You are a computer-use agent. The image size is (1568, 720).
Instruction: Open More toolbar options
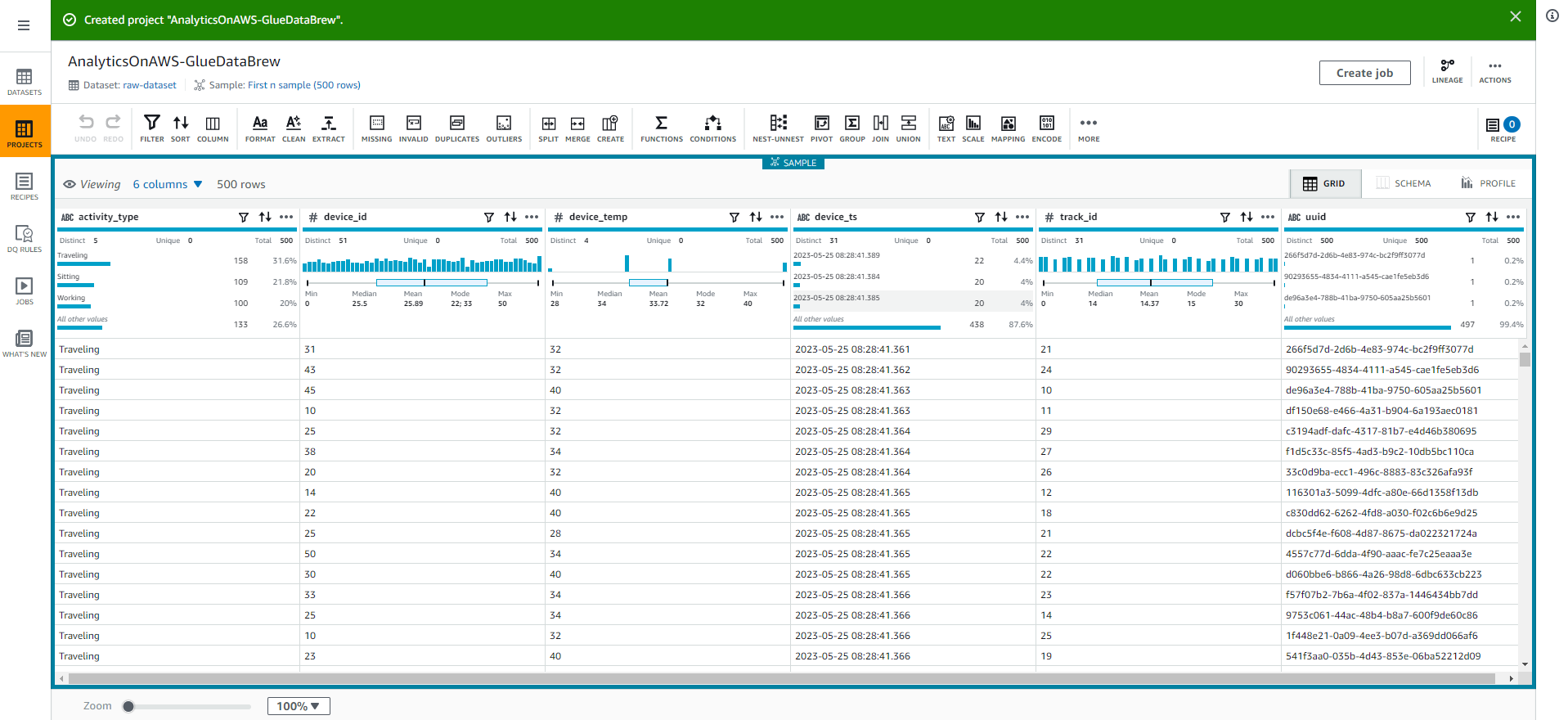coord(1089,128)
